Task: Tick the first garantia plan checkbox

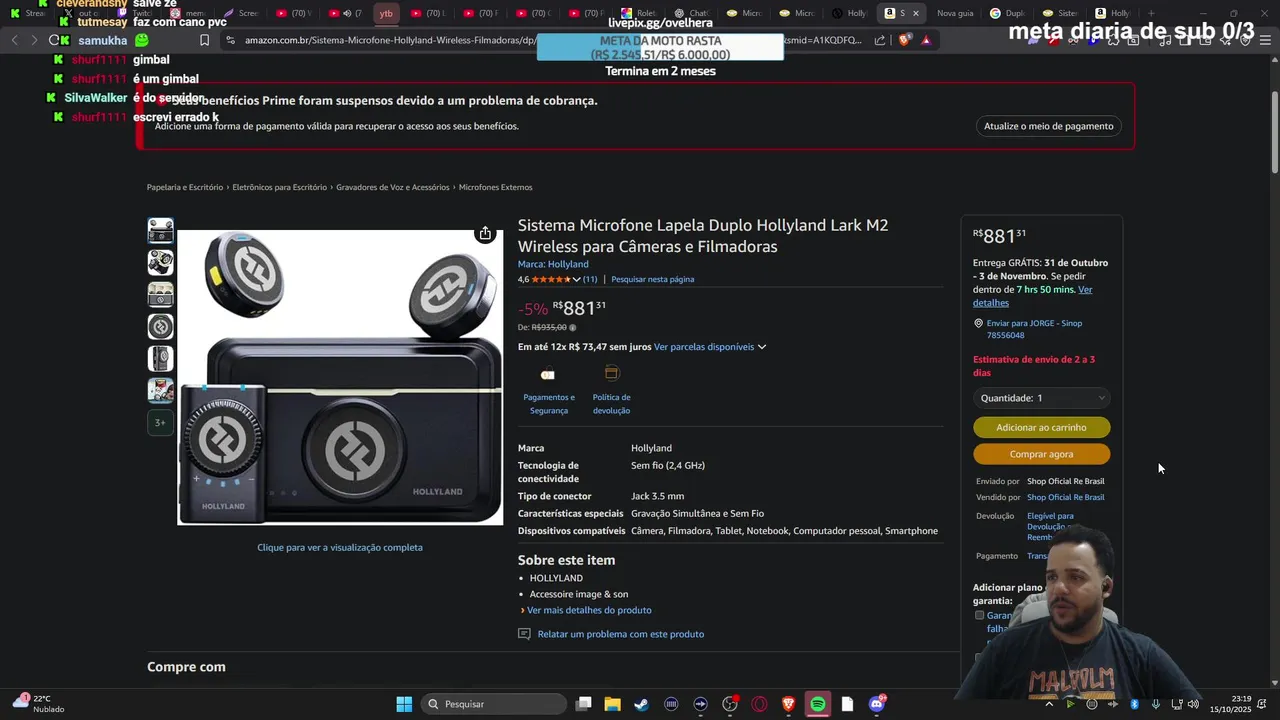Action: 980,615
